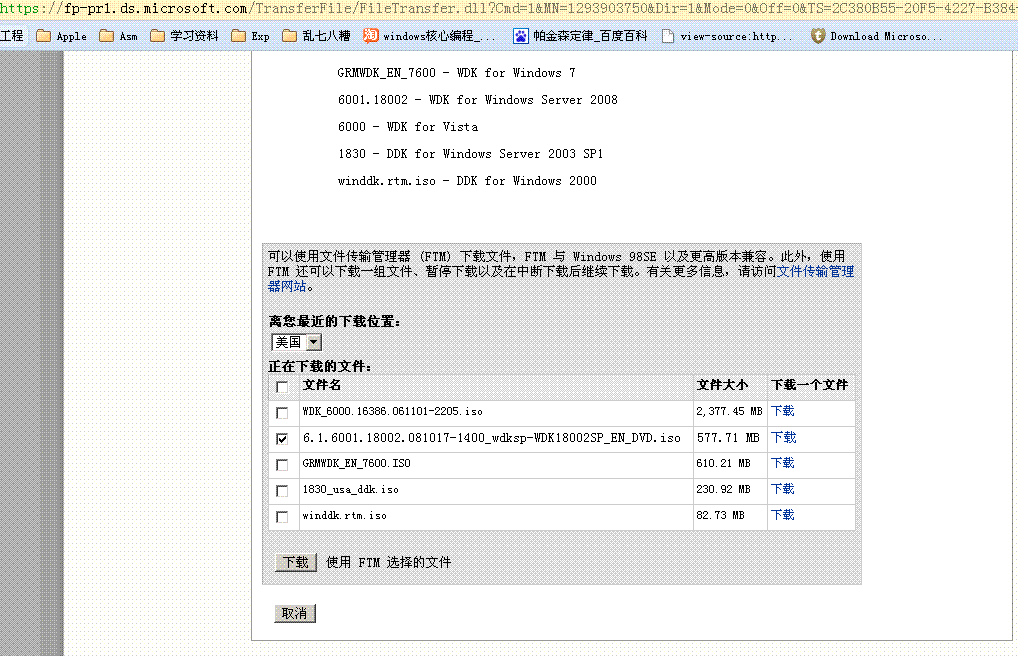Click text '6001.18002 - WDK for Windows Server 2008'
The width and height of the screenshot is (1018, 656).
(x=478, y=100)
